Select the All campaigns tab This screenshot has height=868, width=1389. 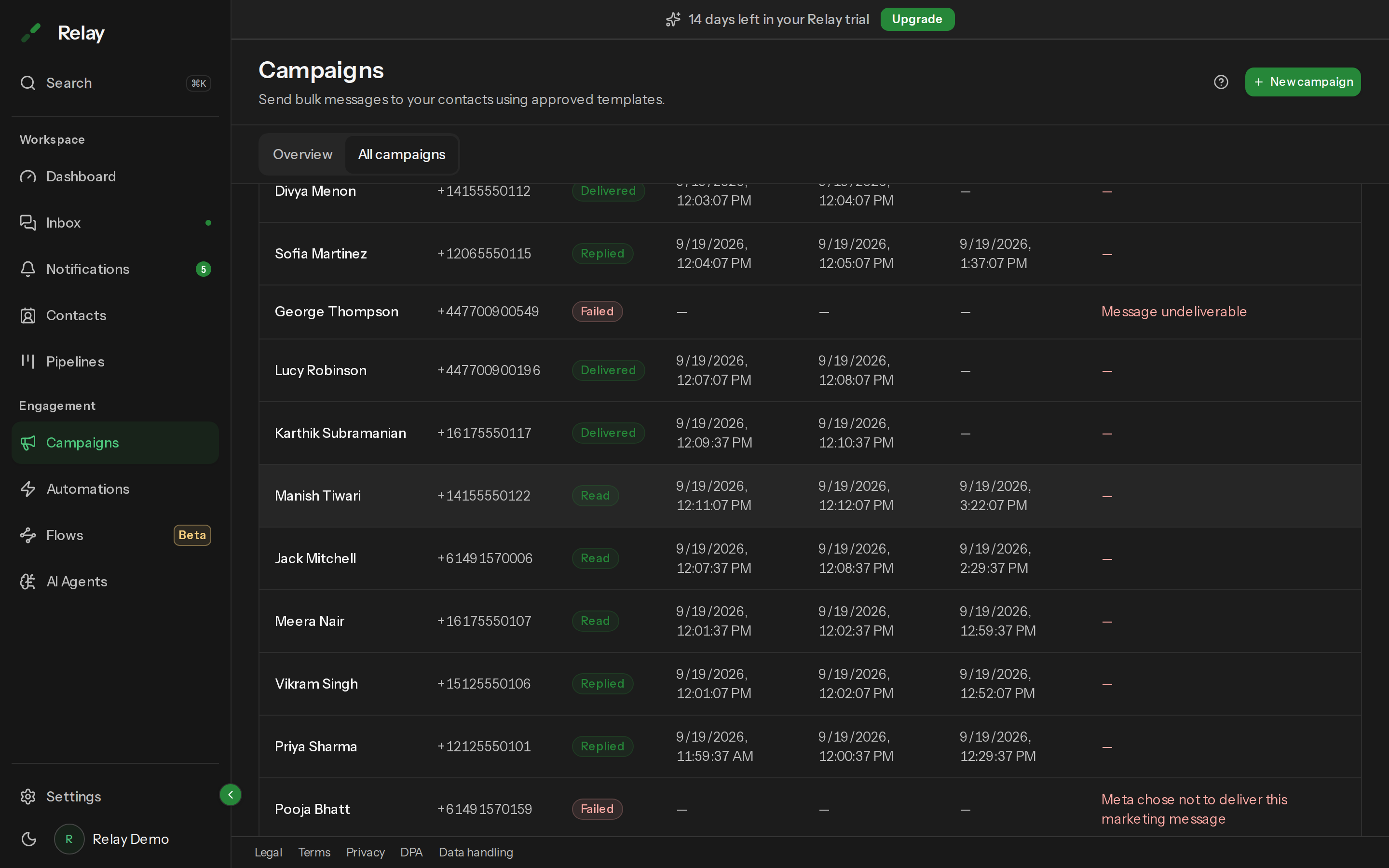402,154
